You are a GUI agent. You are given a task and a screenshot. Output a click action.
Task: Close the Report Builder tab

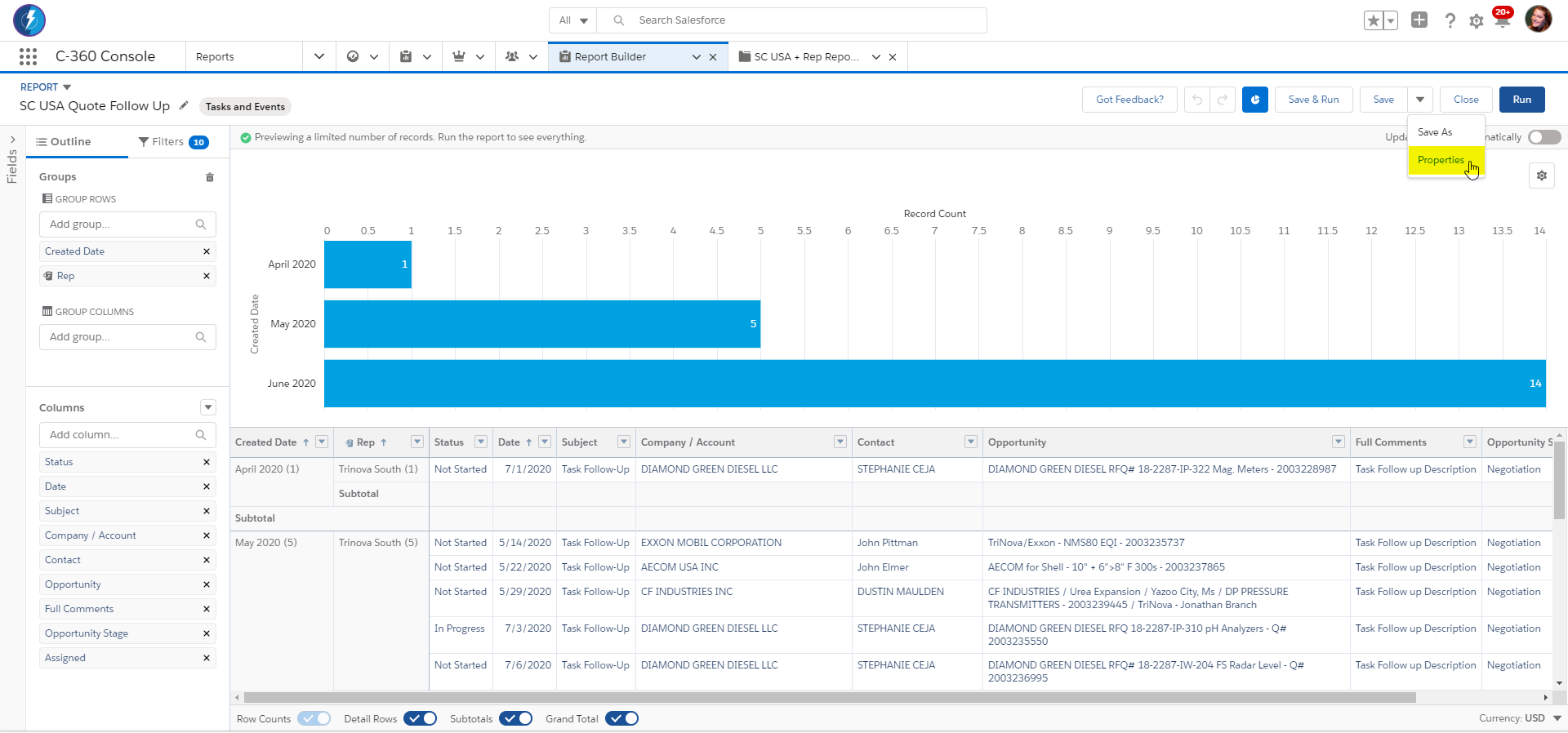pyautogui.click(x=713, y=57)
